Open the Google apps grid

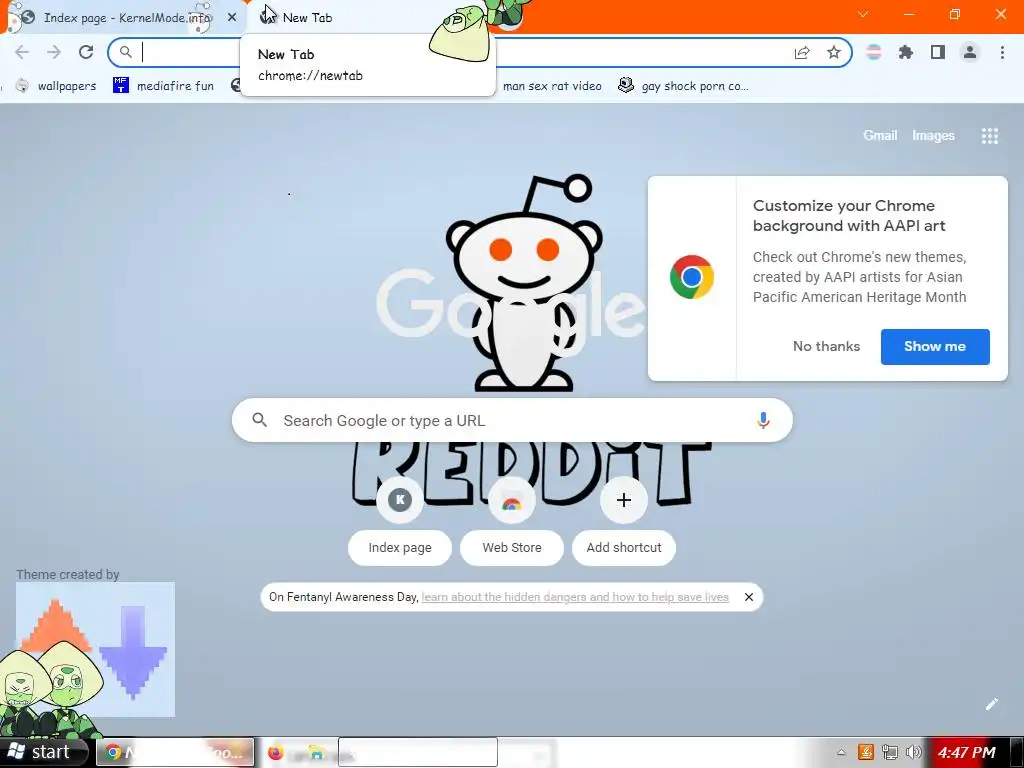click(989, 136)
